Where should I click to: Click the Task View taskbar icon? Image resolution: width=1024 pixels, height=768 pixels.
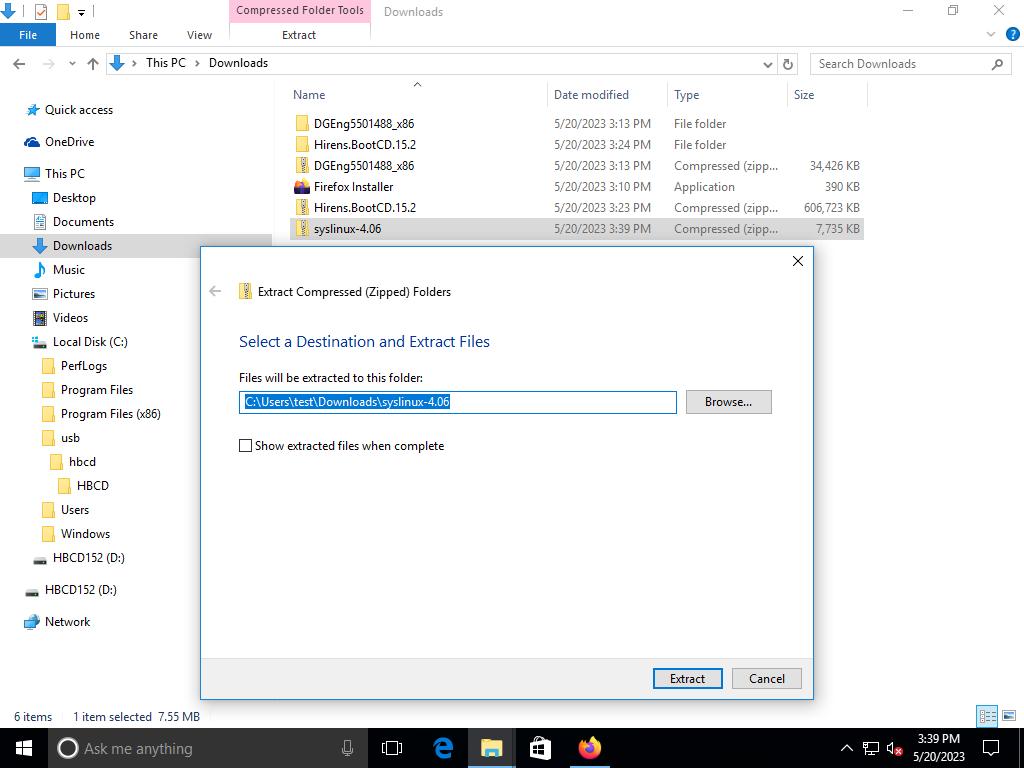point(392,748)
